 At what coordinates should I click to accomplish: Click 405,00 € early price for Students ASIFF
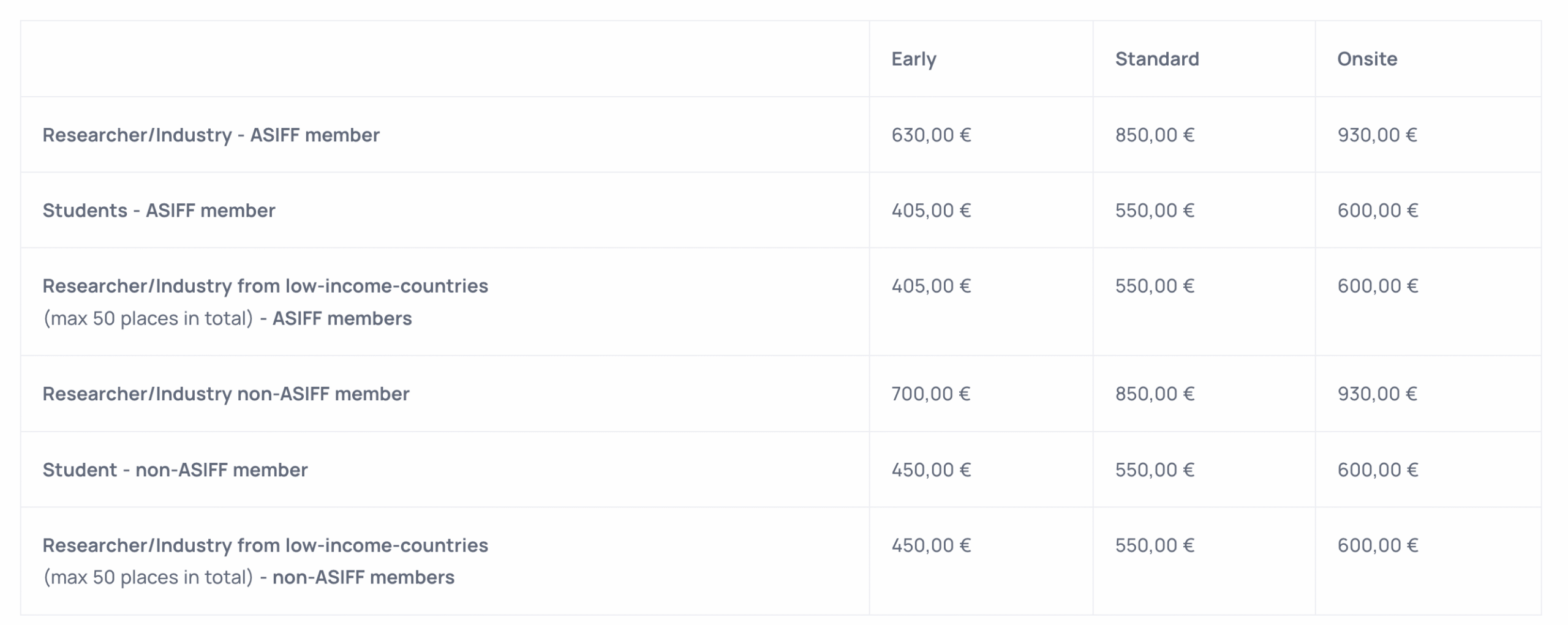coord(930,211)
